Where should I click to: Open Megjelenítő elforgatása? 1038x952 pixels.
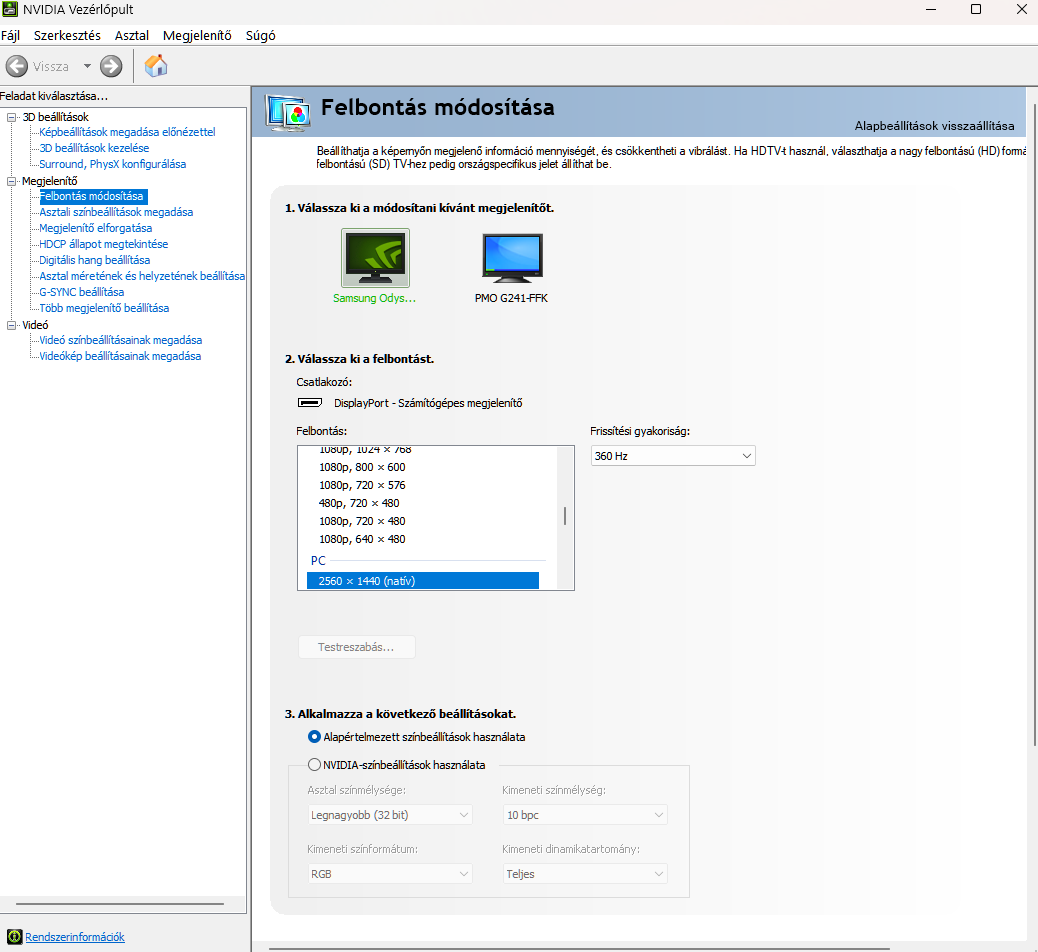95,228
